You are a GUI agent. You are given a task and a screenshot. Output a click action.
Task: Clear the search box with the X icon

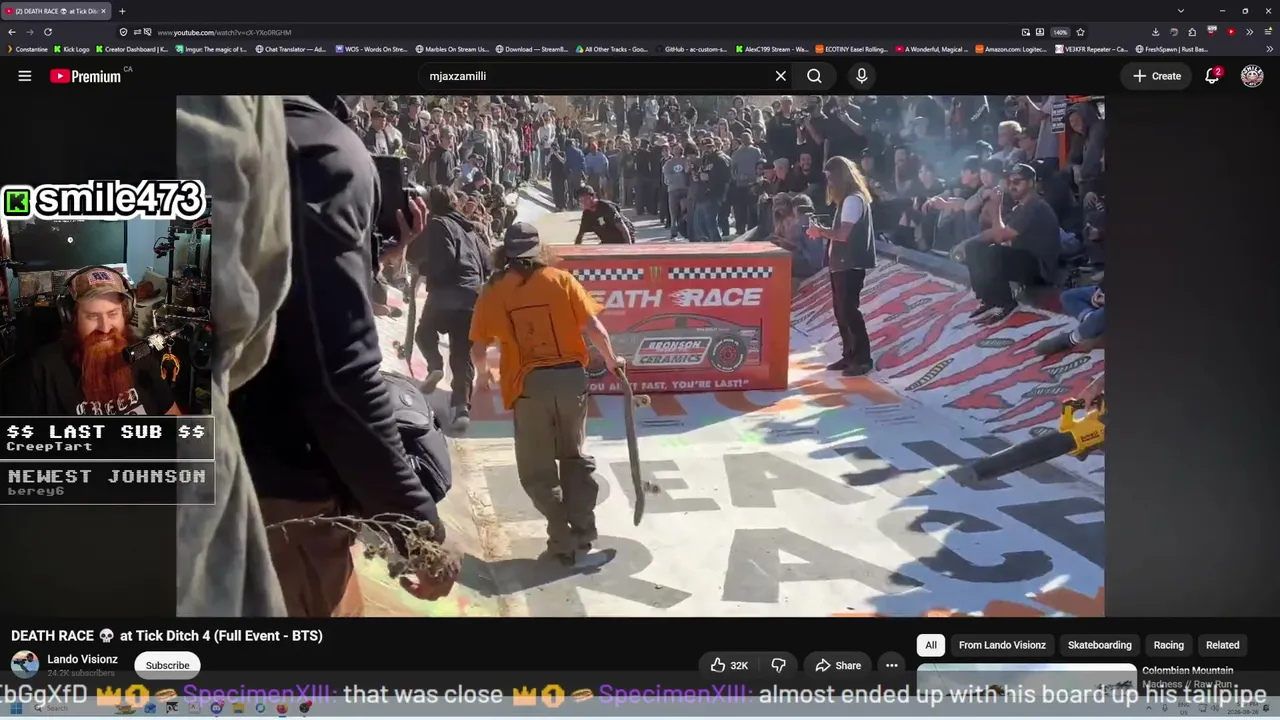click(x=781, y=76)
